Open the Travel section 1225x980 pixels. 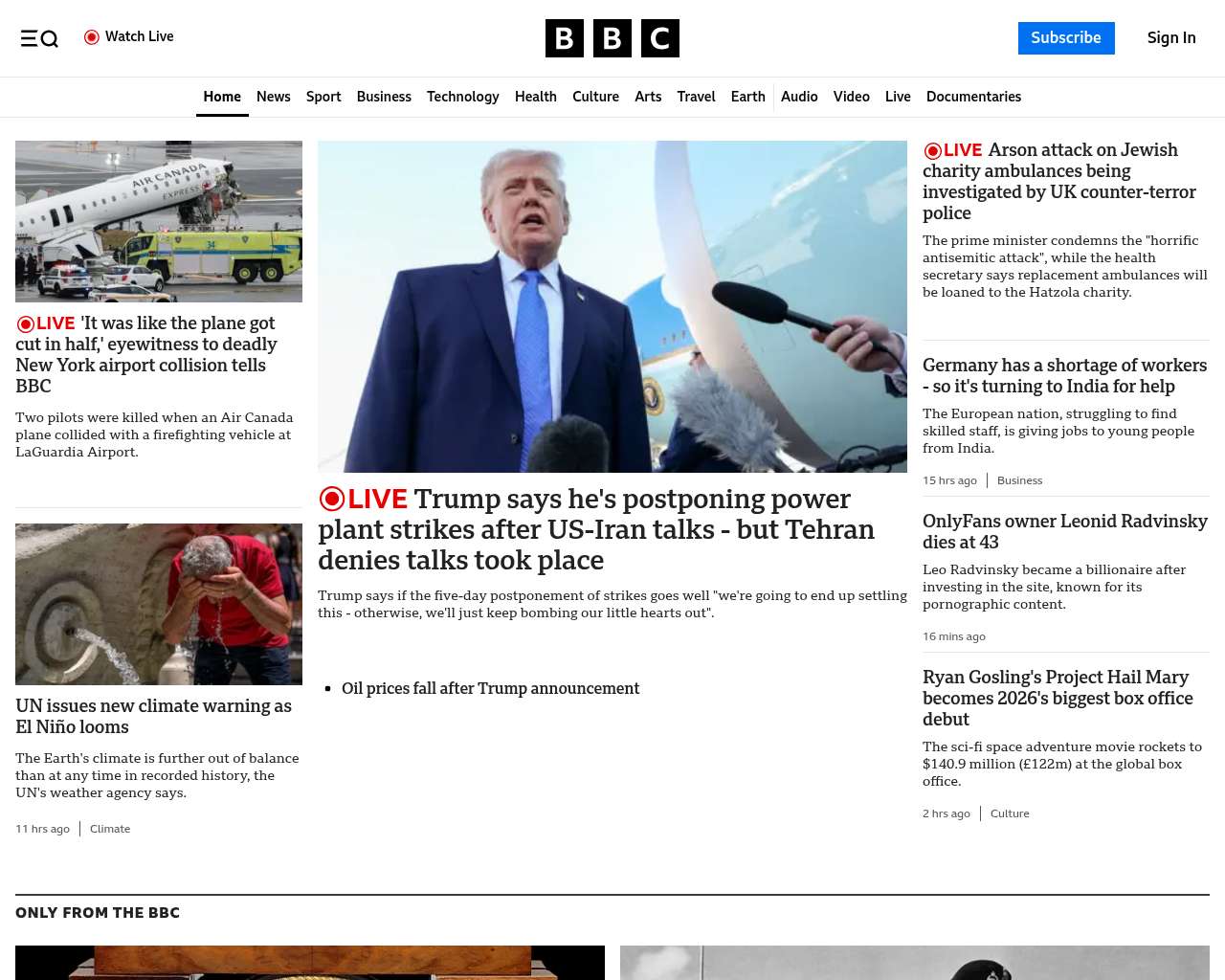(x=696, y=97)
